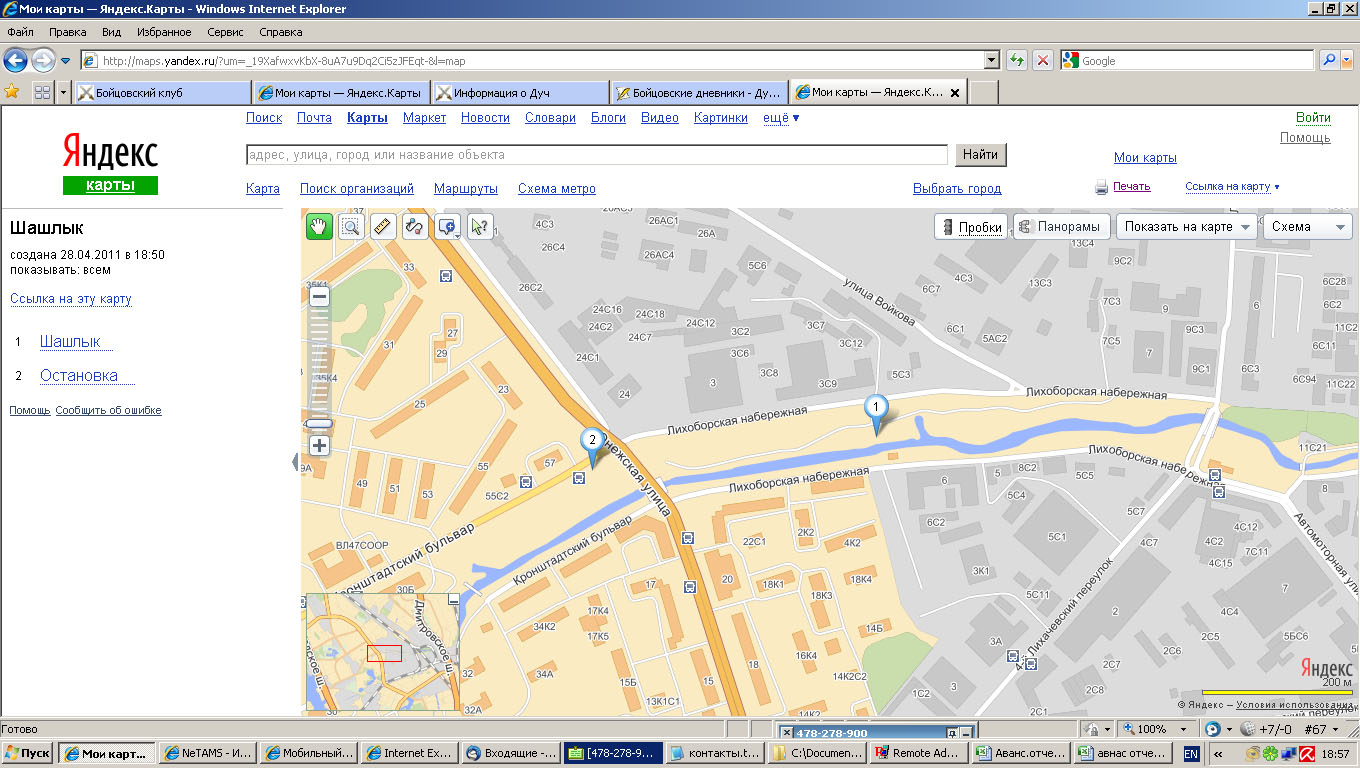
Task: Move the map zoom slider handle
Action: [x=319, y=424]
